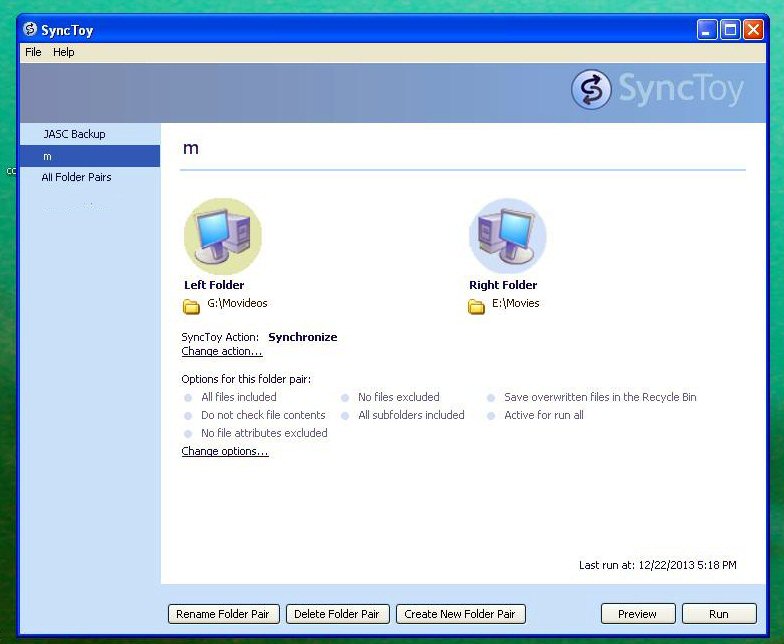Open the File menu
784x644 pixels.
(33, 52)
